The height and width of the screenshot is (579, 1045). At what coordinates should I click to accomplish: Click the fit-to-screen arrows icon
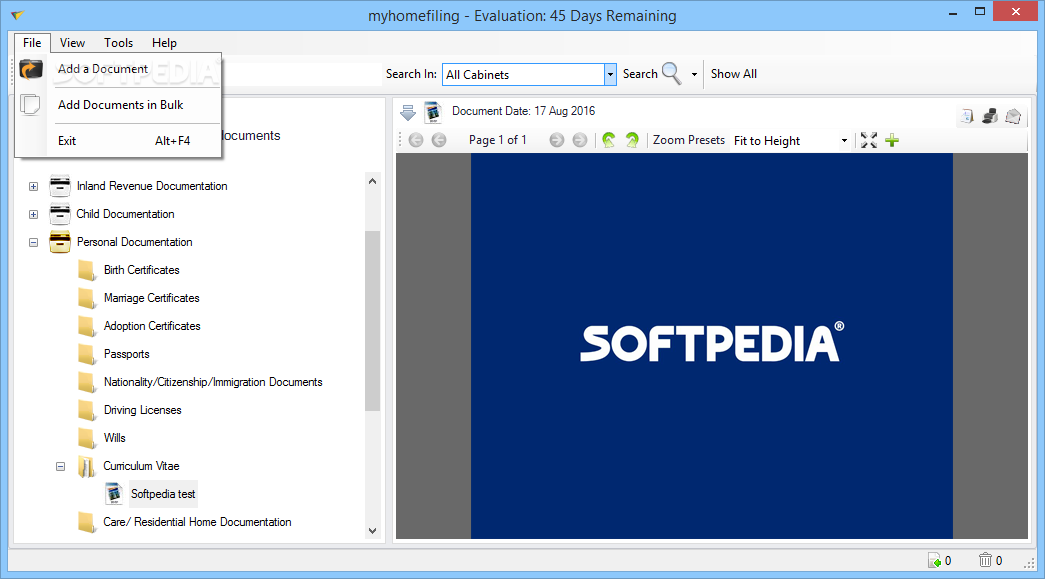[868, 140]
